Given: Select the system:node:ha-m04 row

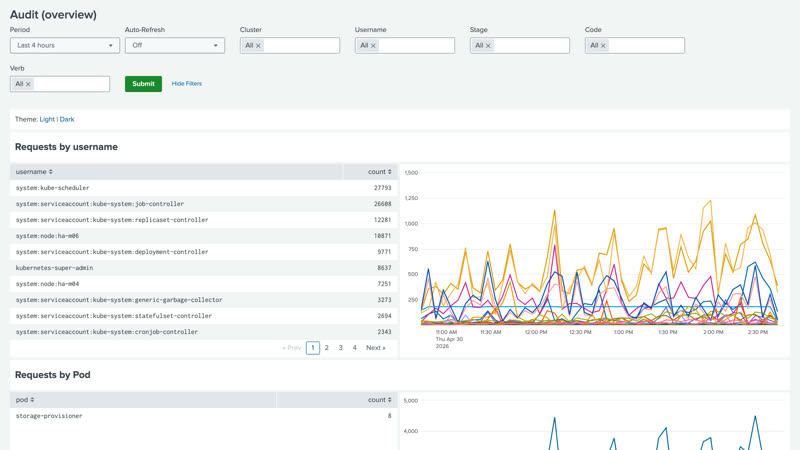Looking at the screenshot, I should [204, 284].
